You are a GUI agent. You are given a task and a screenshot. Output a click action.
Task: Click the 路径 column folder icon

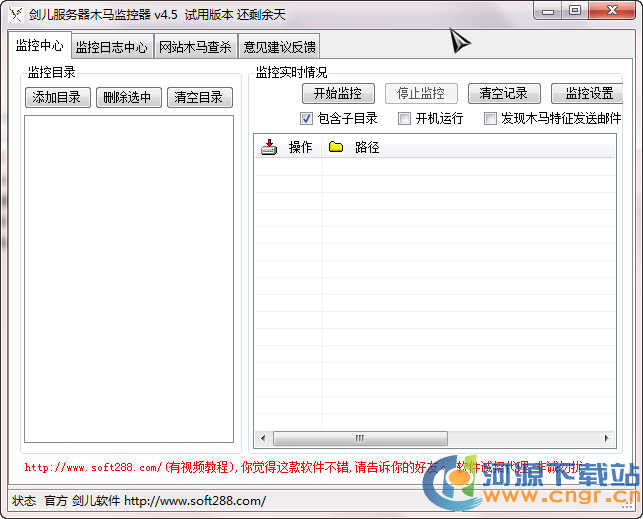(x=336, y=147)
